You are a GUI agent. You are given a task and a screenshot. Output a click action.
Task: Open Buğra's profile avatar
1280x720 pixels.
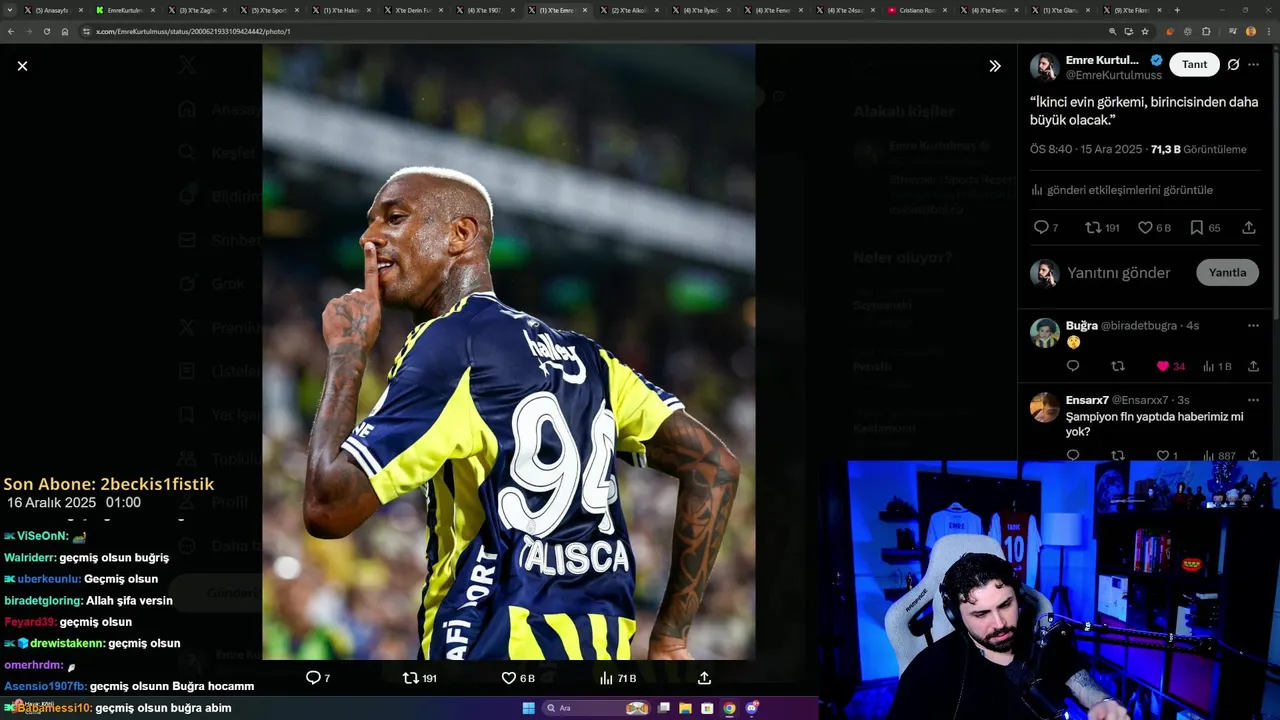point(1045,333)
